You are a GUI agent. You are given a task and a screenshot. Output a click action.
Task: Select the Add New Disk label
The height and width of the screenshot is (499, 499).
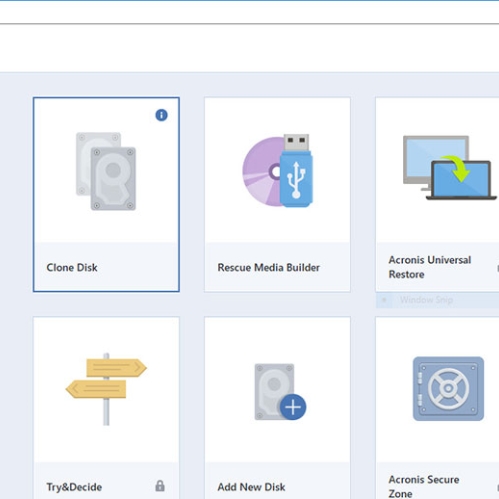[x=251, y=487]
